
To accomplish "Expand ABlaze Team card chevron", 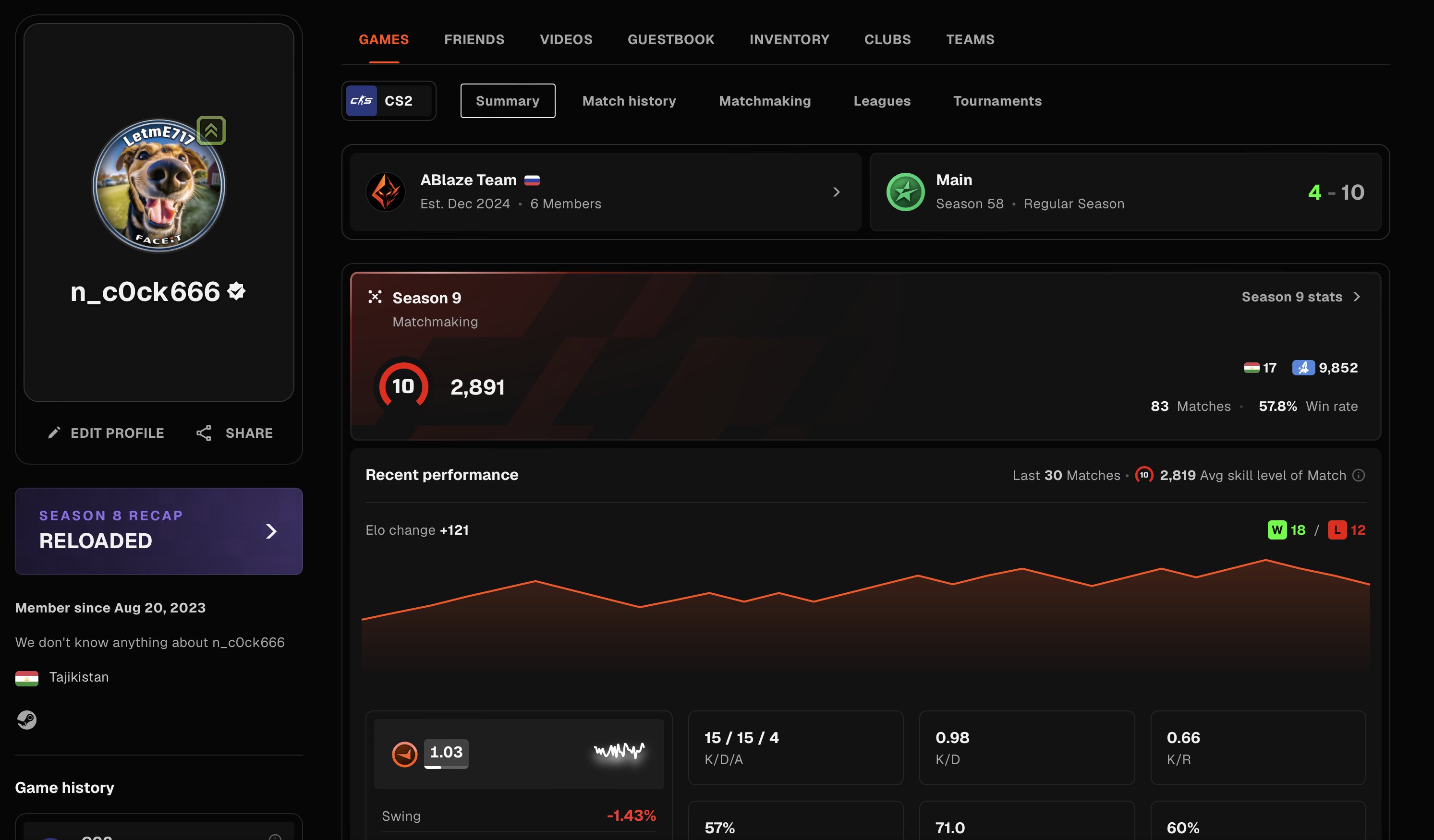I will [x=837, y=192].
